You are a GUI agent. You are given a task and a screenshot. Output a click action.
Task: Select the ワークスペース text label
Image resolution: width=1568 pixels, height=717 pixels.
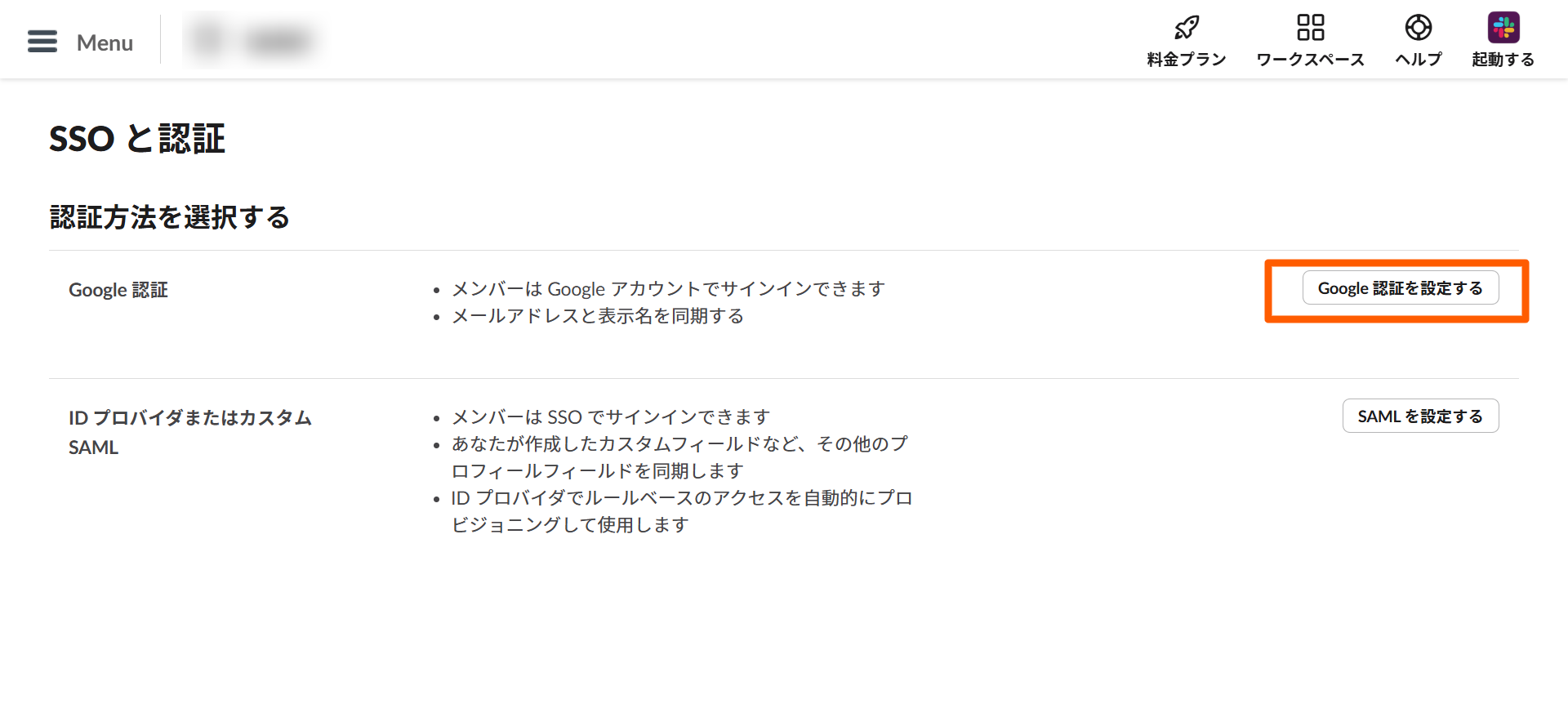tap(1310, 60)
